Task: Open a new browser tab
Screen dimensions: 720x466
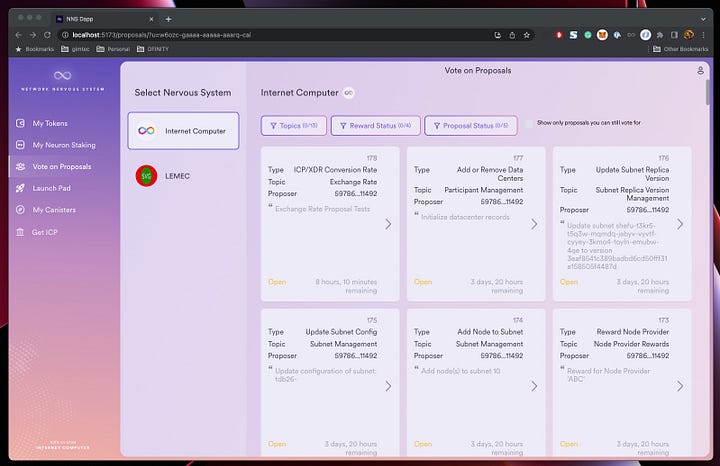Action: [x=169, y=19]
